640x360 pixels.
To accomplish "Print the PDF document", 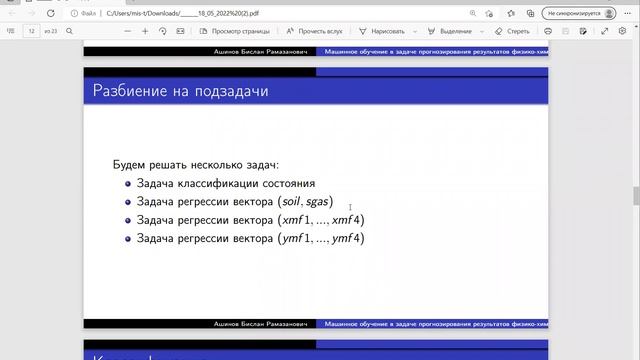I will pyautogui.click(x=548, y=31).
